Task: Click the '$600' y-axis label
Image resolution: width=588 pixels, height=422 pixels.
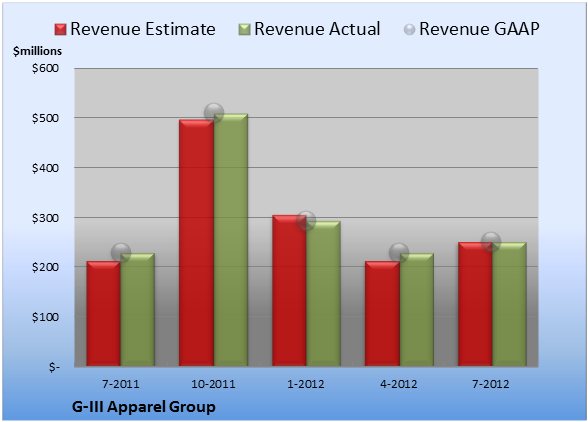Action: (x=45, y=68)
